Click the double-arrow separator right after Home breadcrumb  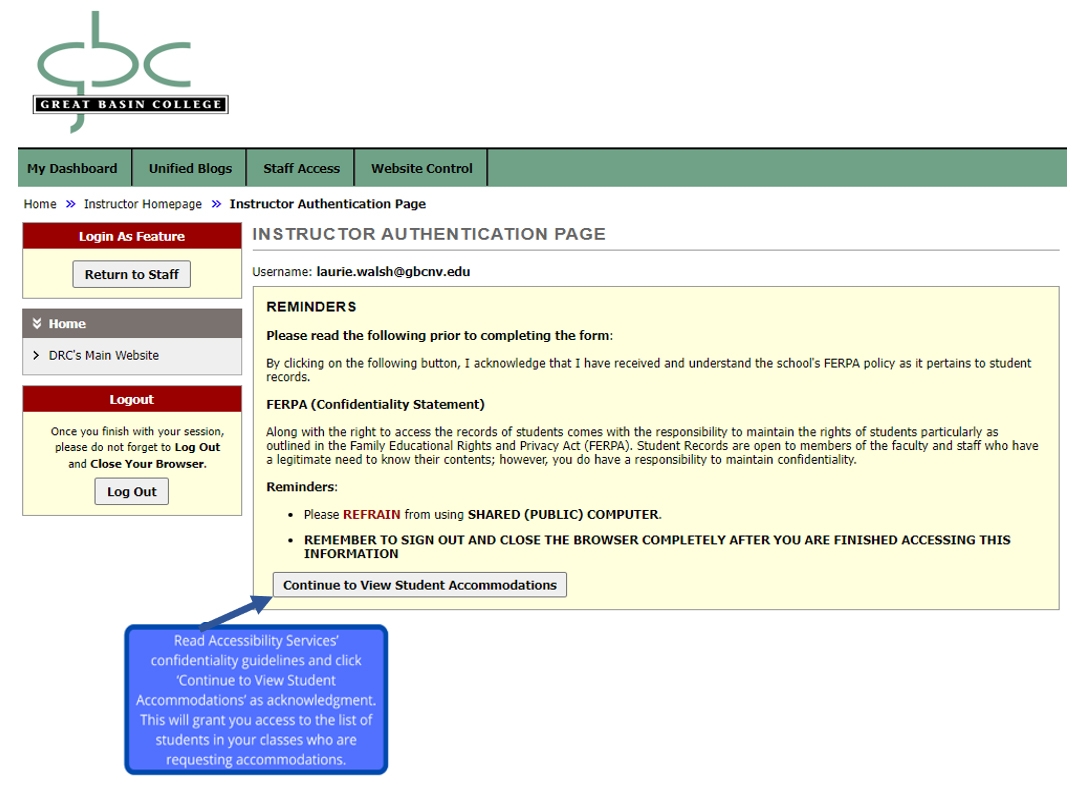[x=70, y=204]
